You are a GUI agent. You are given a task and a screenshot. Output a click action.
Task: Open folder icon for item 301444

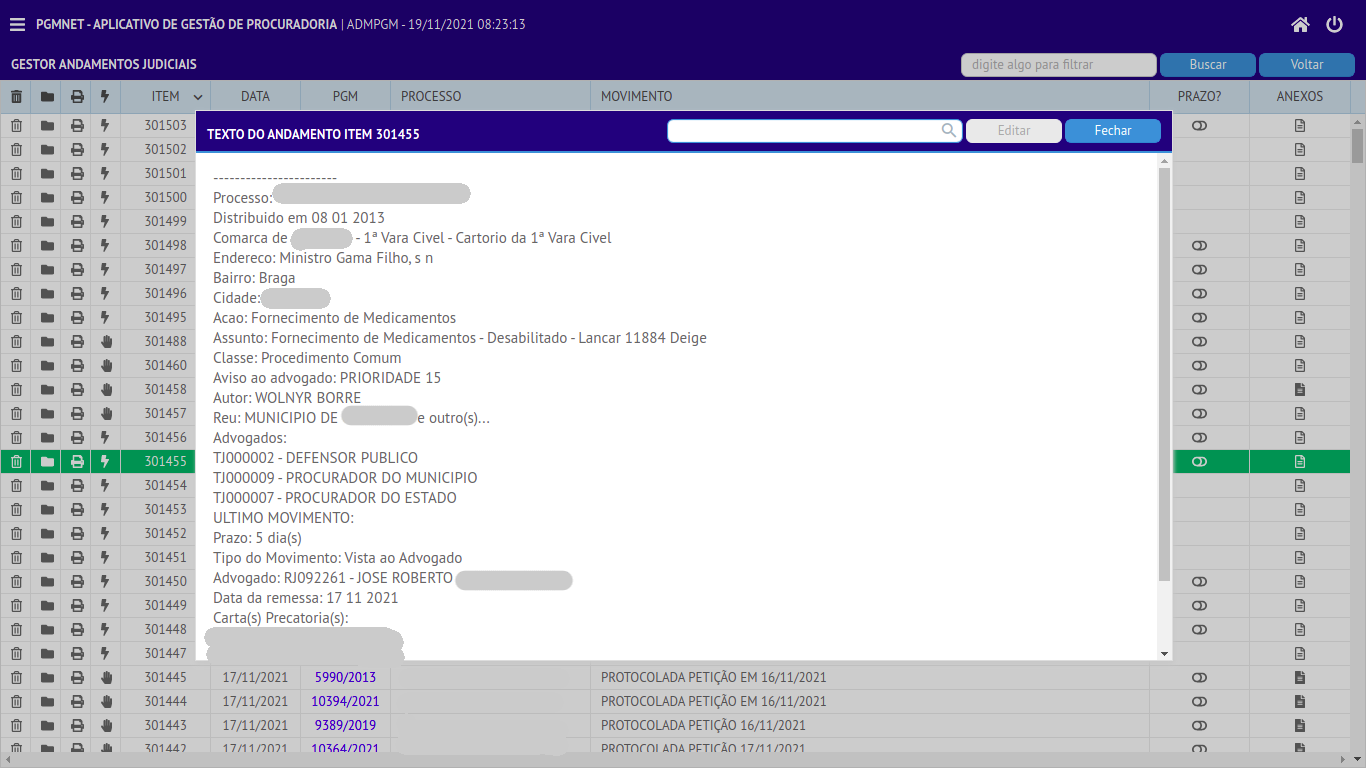(47, 701)
